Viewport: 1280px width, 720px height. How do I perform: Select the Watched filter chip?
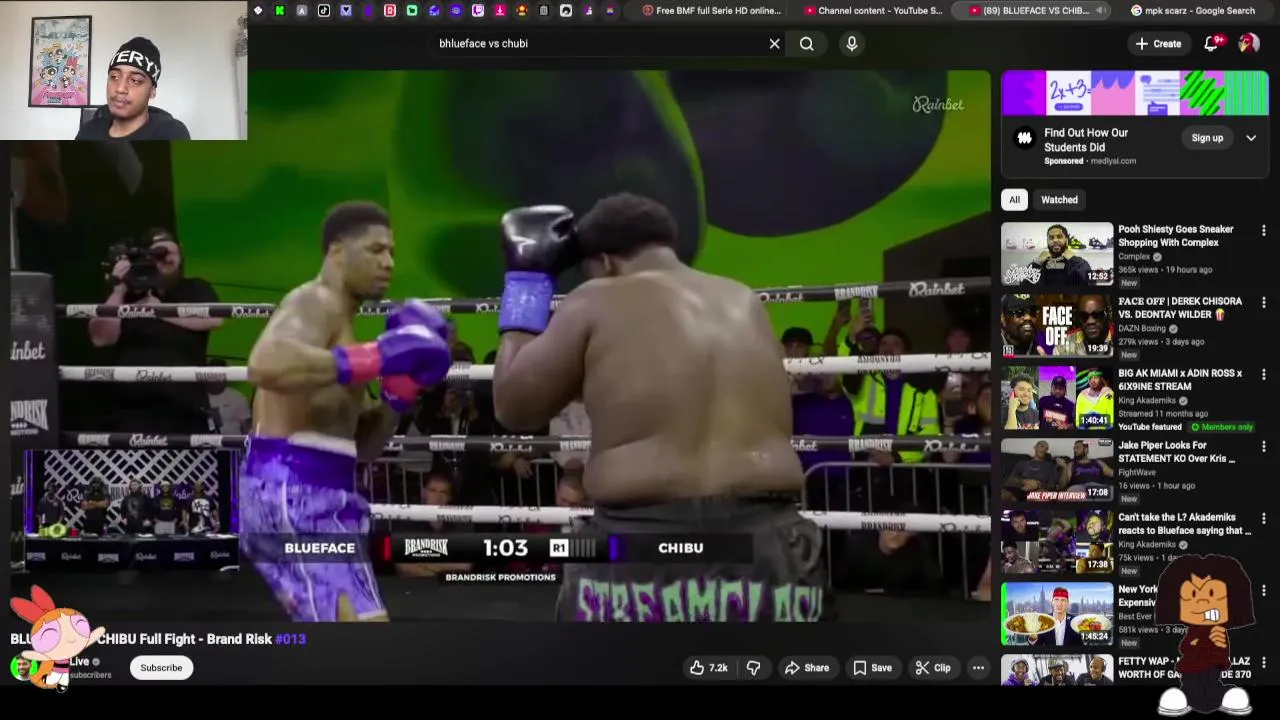click(x=1059, y=200)
